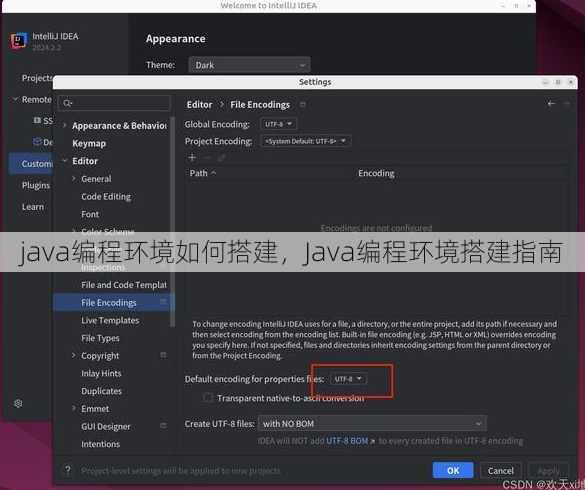Image resolution: width=585 pixels, height=490 pixels.
Task: Click the back arrow in Settings header
Action: pos(551,104)
